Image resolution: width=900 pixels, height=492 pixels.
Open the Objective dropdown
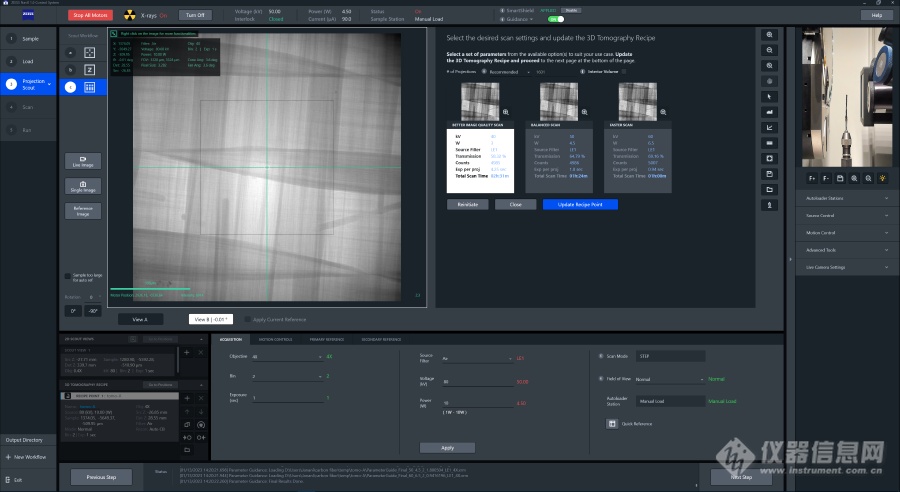[x=287, y=357]
